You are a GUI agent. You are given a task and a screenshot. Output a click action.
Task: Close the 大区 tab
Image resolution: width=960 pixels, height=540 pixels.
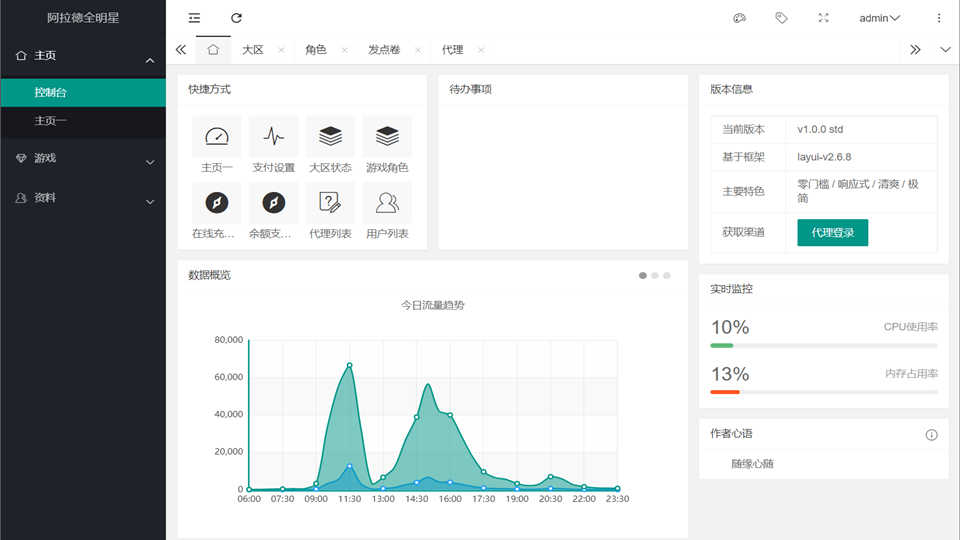coord(281,50)
